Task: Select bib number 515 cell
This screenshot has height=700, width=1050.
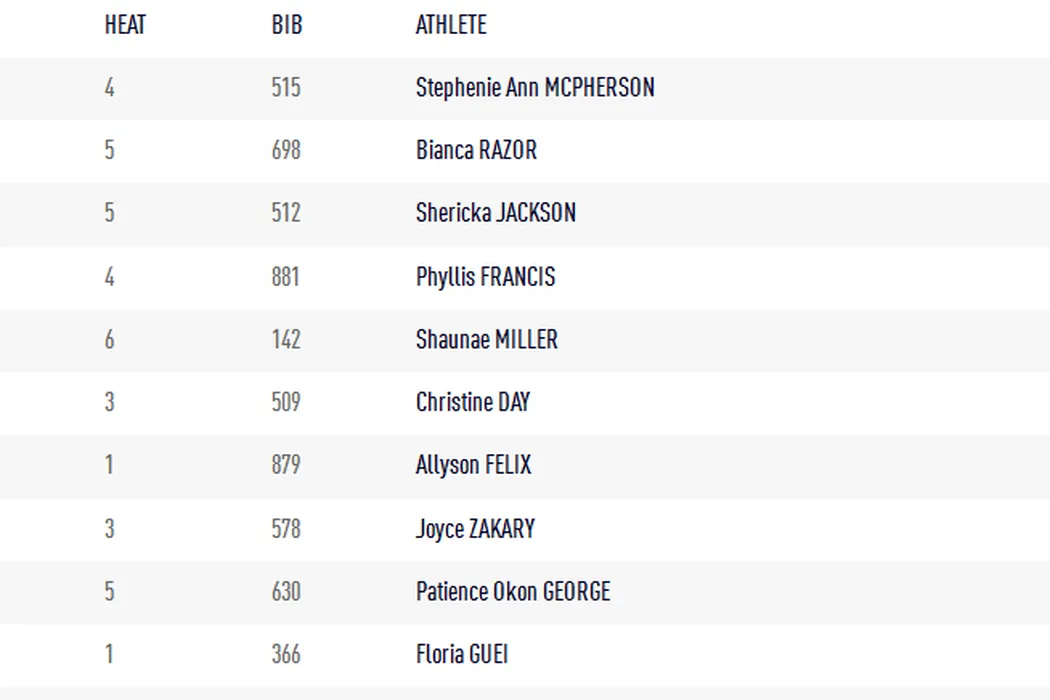Action: pyautogui.click(x=286, y=88)
